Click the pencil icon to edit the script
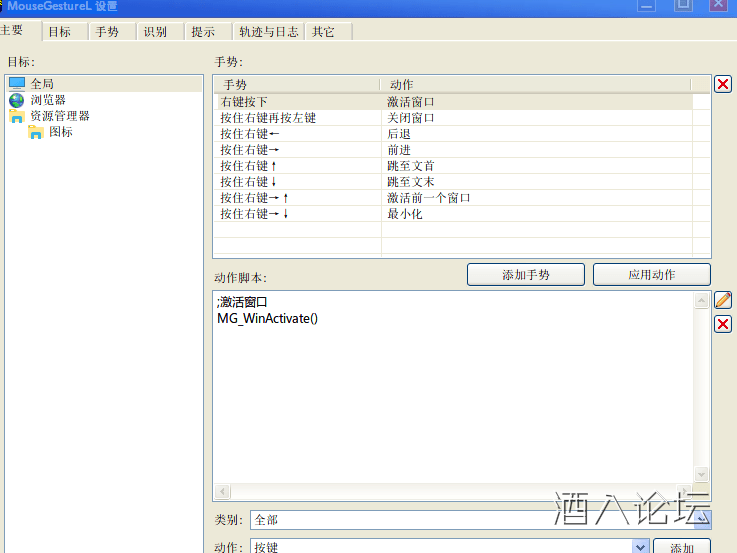 click(723, 300)
